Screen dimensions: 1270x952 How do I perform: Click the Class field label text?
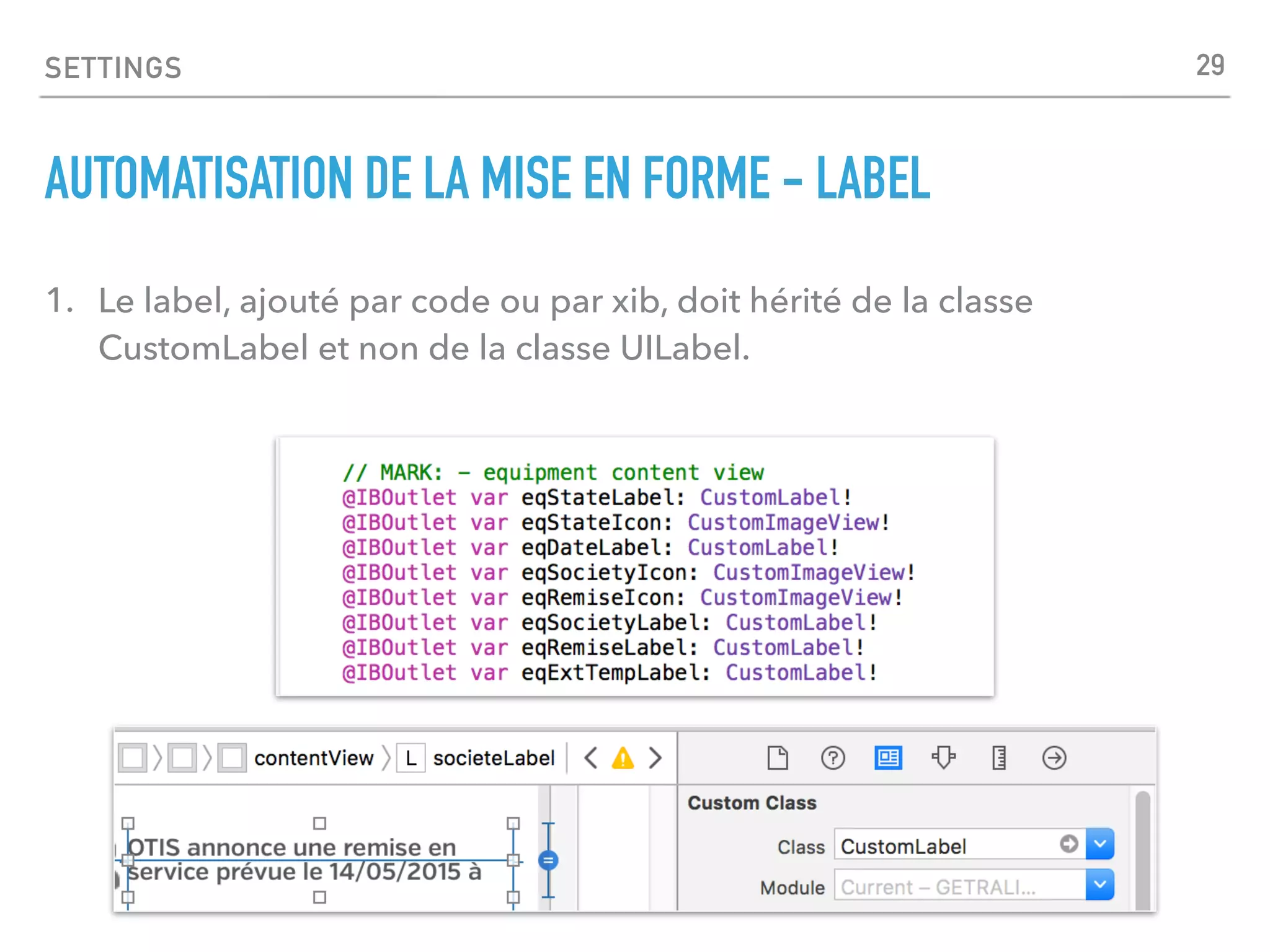click(801, 847)
